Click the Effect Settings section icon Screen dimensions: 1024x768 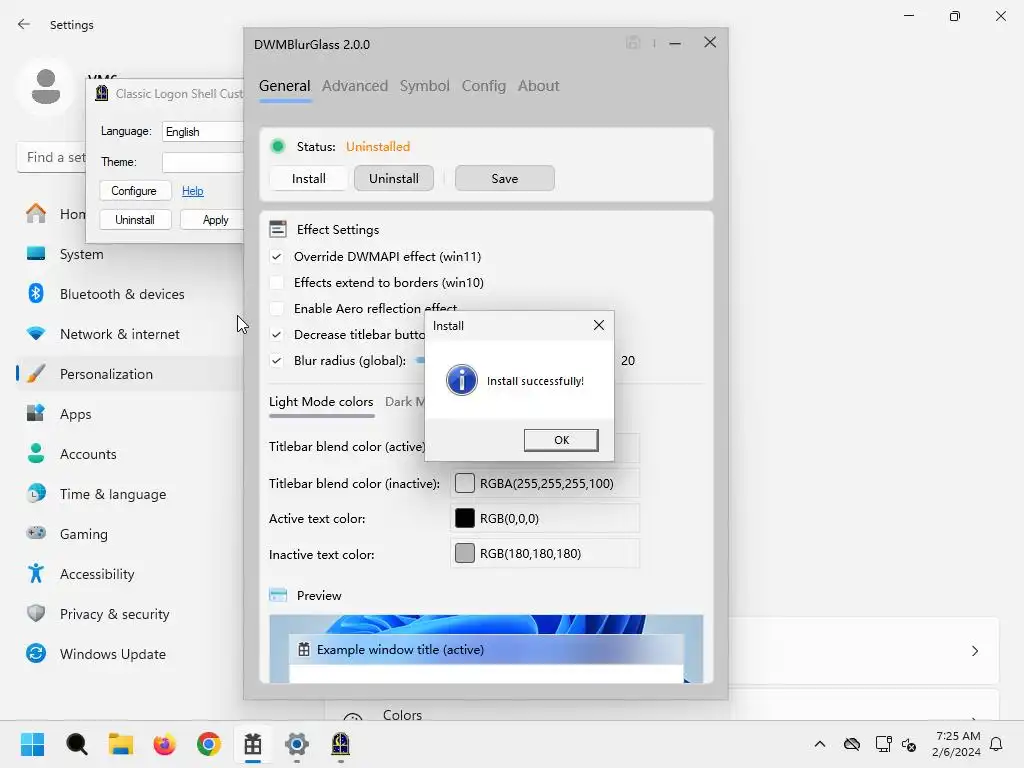pyautogui.click(x=278, y=229)
